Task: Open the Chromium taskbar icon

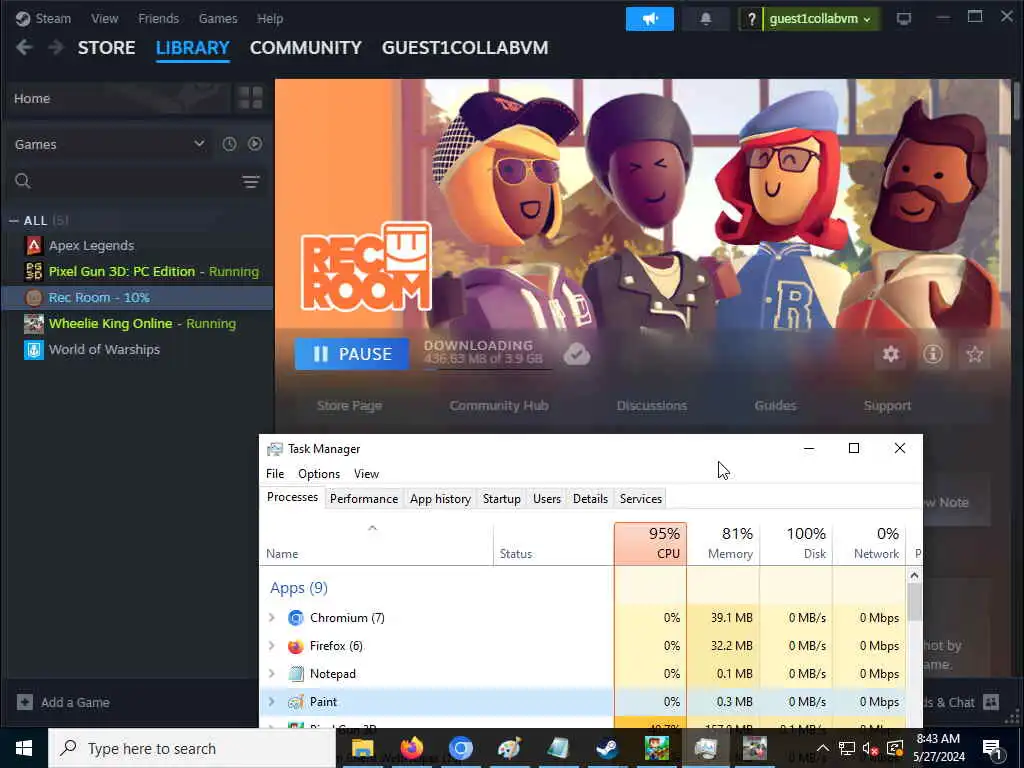Action: (x=460, y=748)
